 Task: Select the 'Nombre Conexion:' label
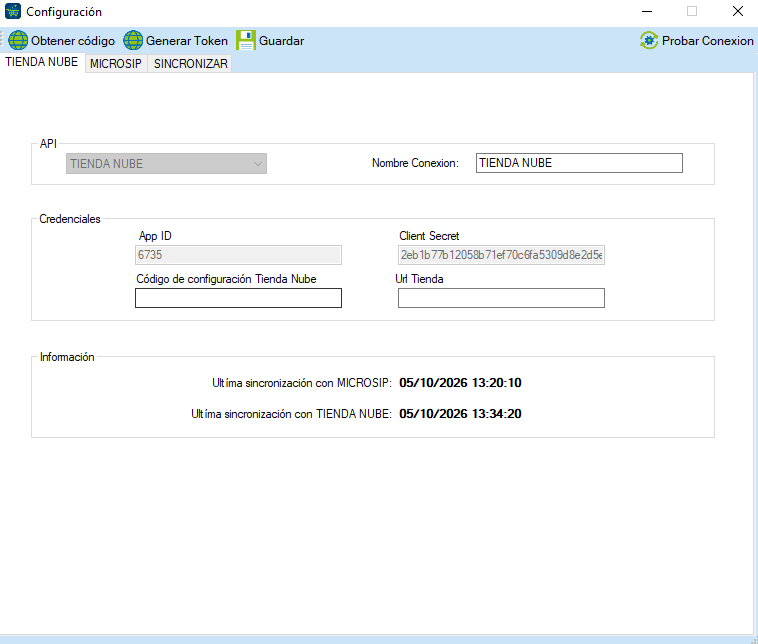tap(415, 163)
